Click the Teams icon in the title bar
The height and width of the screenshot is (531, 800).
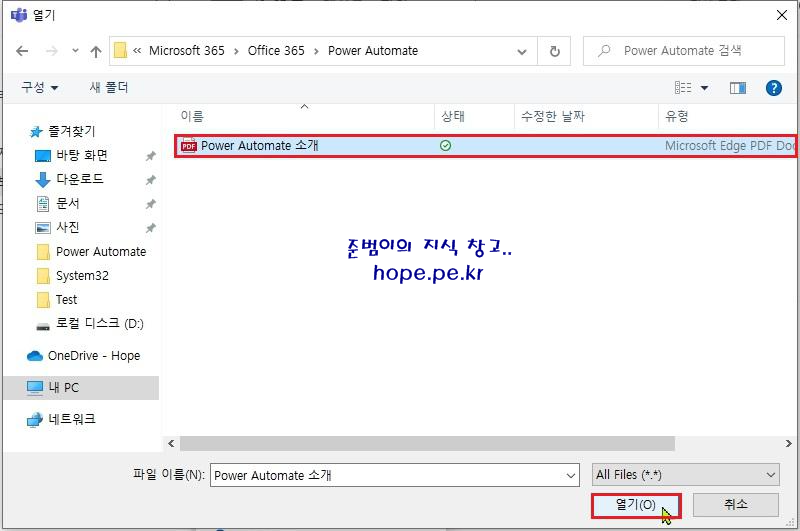click(x=19, y=15)
